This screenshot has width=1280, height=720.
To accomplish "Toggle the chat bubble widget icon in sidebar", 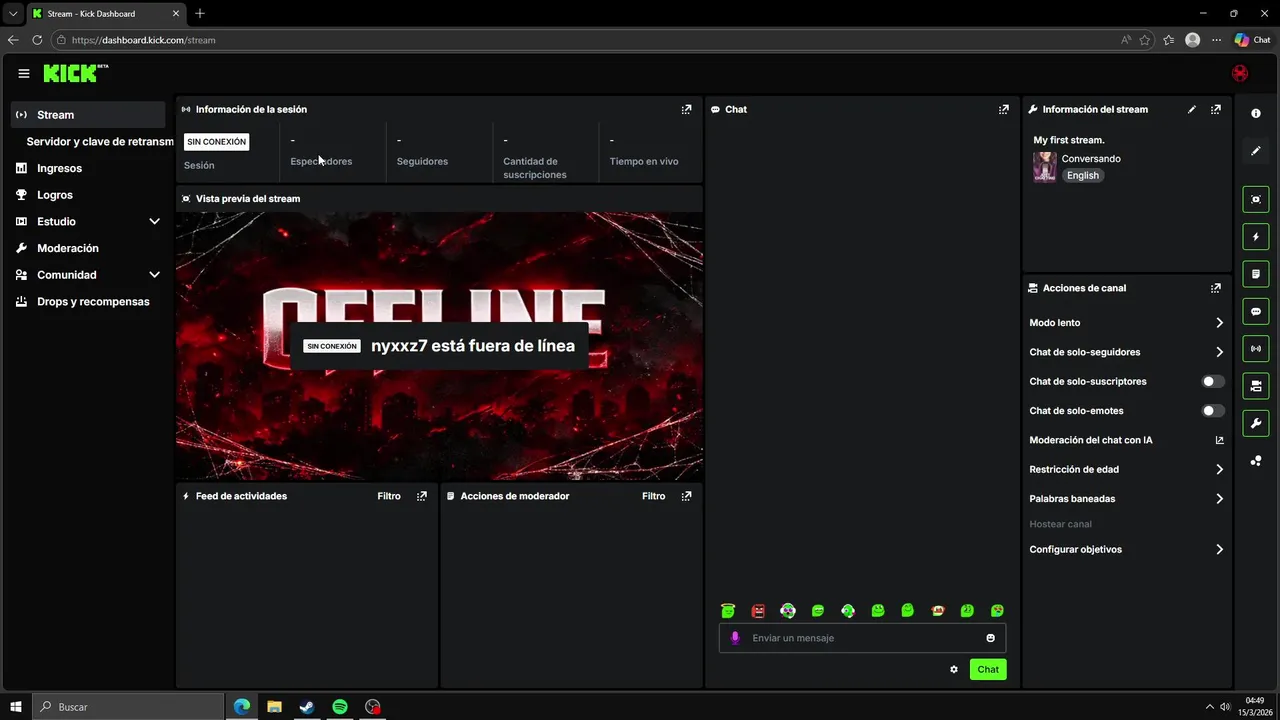I will tap(1256, 312).
